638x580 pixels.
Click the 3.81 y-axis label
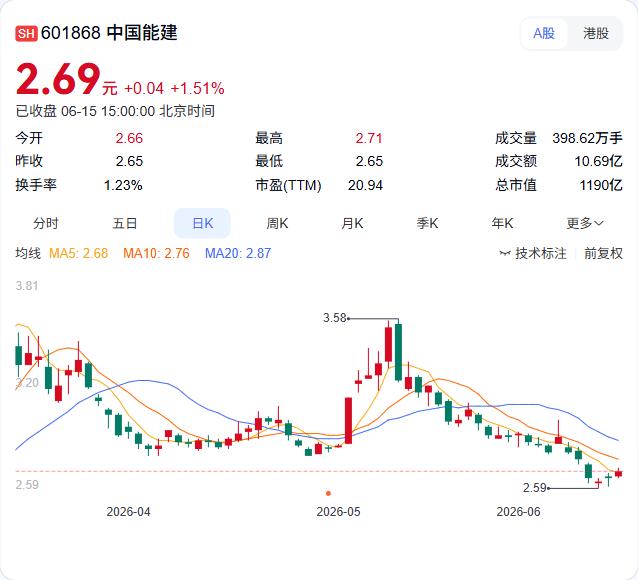coord(27,286)
